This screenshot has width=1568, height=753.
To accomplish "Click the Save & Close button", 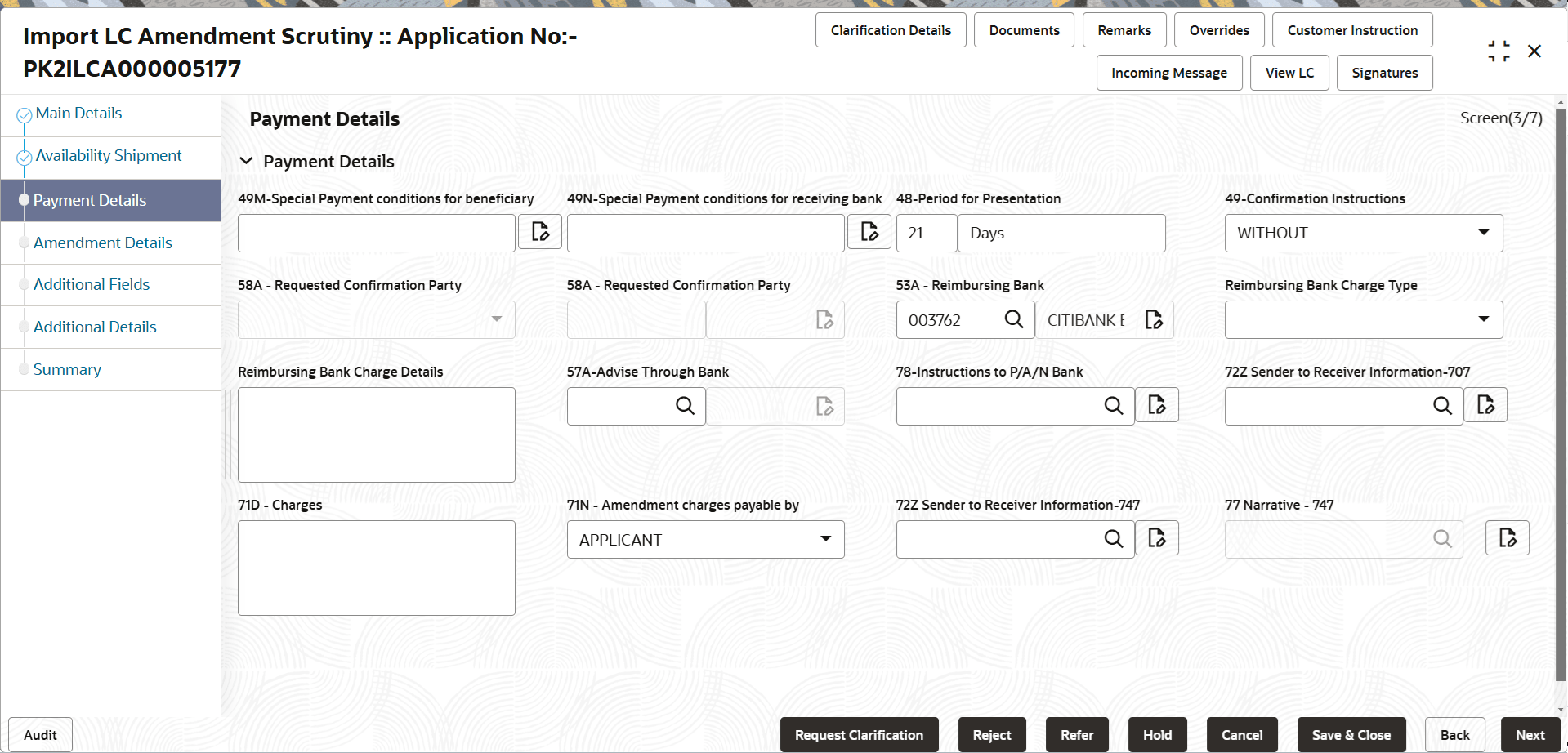I will click(x=1351, y=734).
